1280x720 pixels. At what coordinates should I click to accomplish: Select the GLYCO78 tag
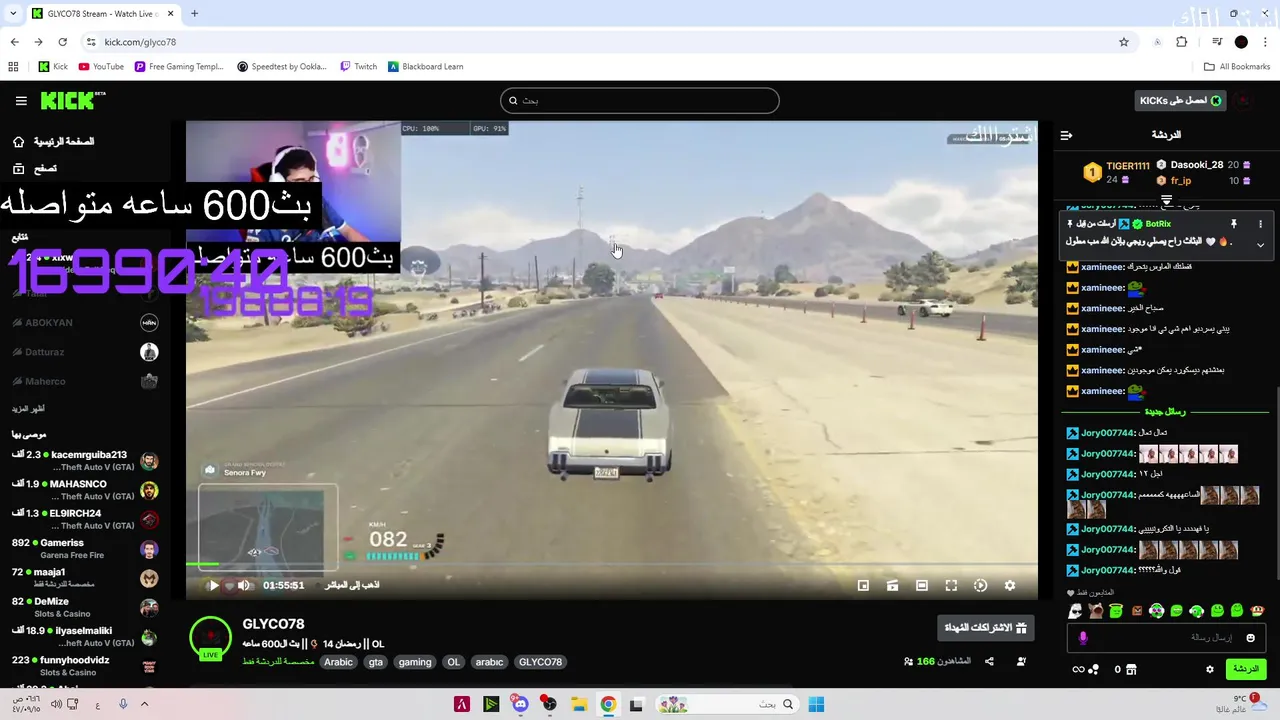pos(540,662)
